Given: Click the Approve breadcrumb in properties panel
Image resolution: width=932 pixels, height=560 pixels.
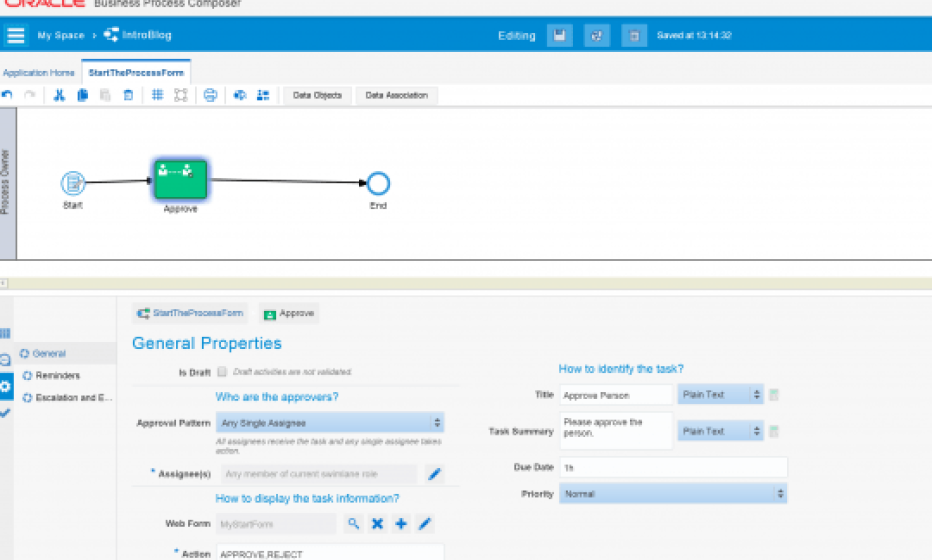Looking at the screenshot, I should pyautogui.click(x=289, y=313).
